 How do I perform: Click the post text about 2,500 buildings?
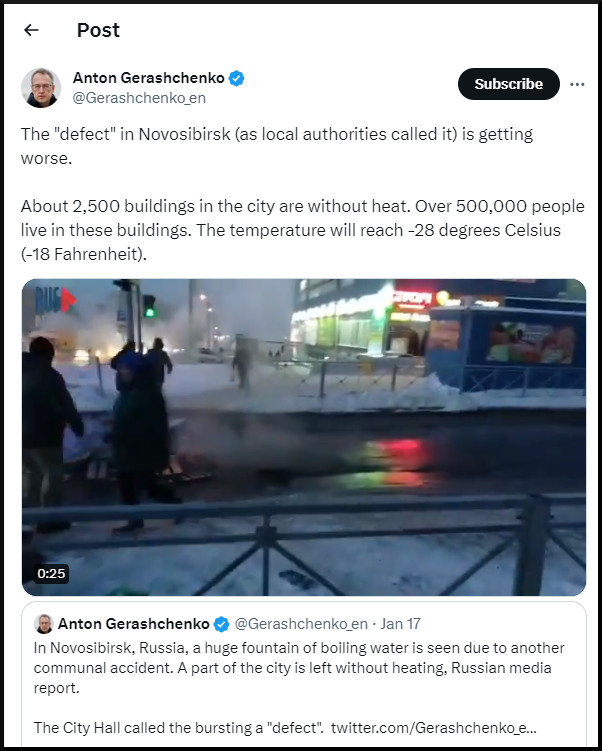303,230
